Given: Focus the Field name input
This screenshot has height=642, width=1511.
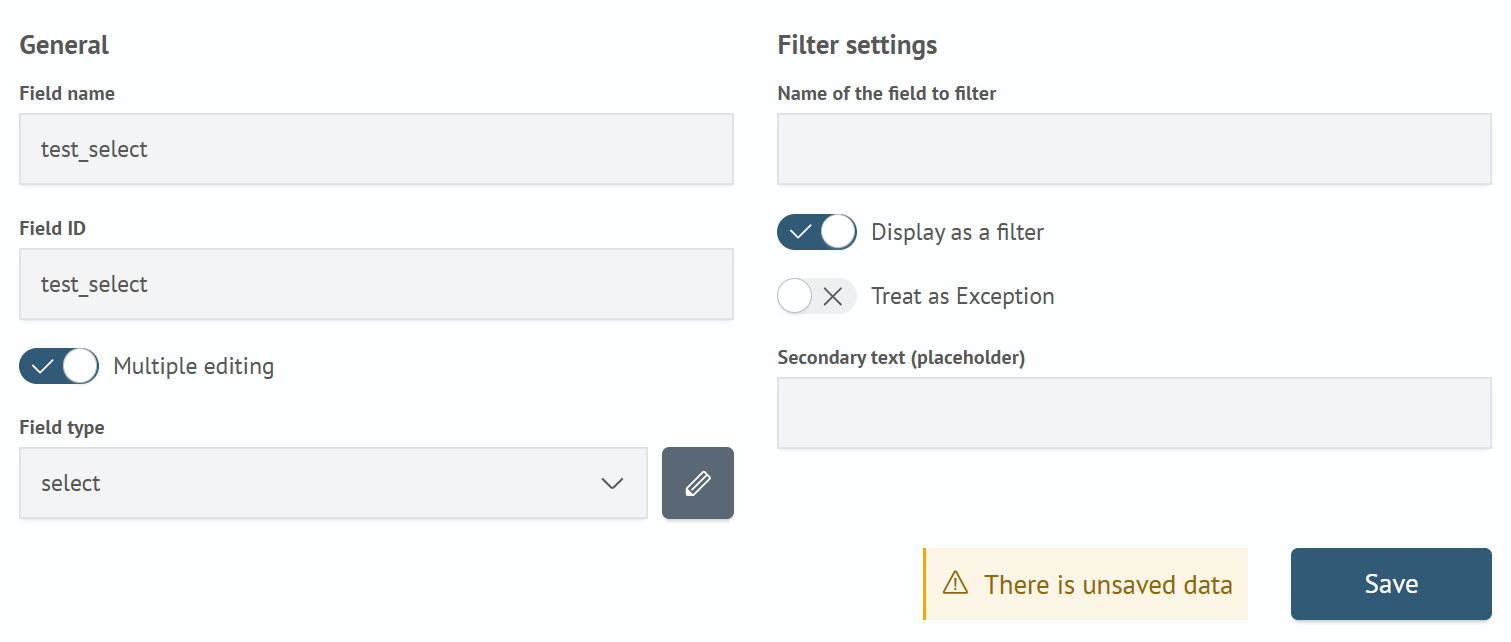Looking at the screenshot, I should pos(376,149).
